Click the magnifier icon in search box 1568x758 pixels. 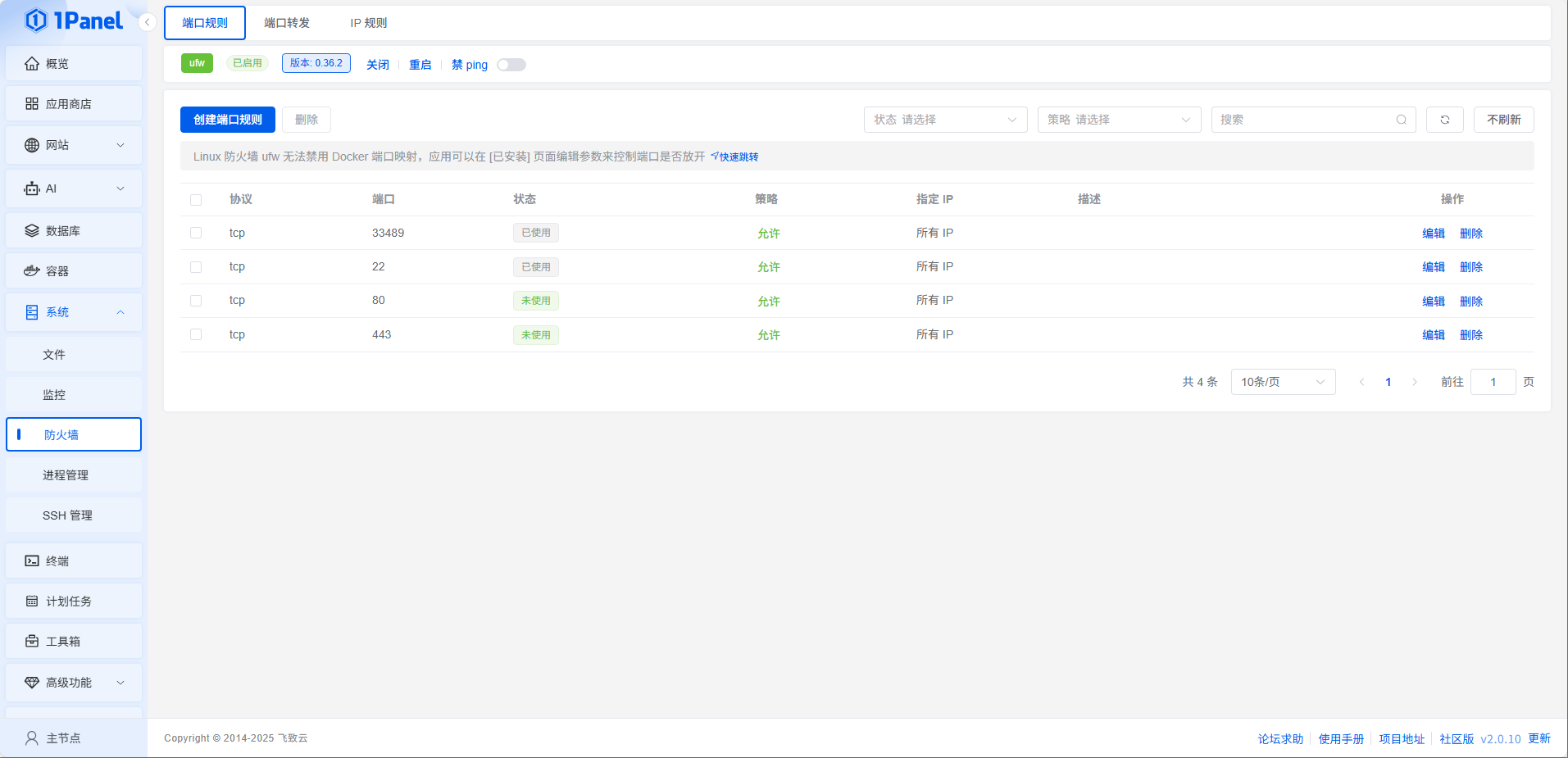(x=1402, y=120)
